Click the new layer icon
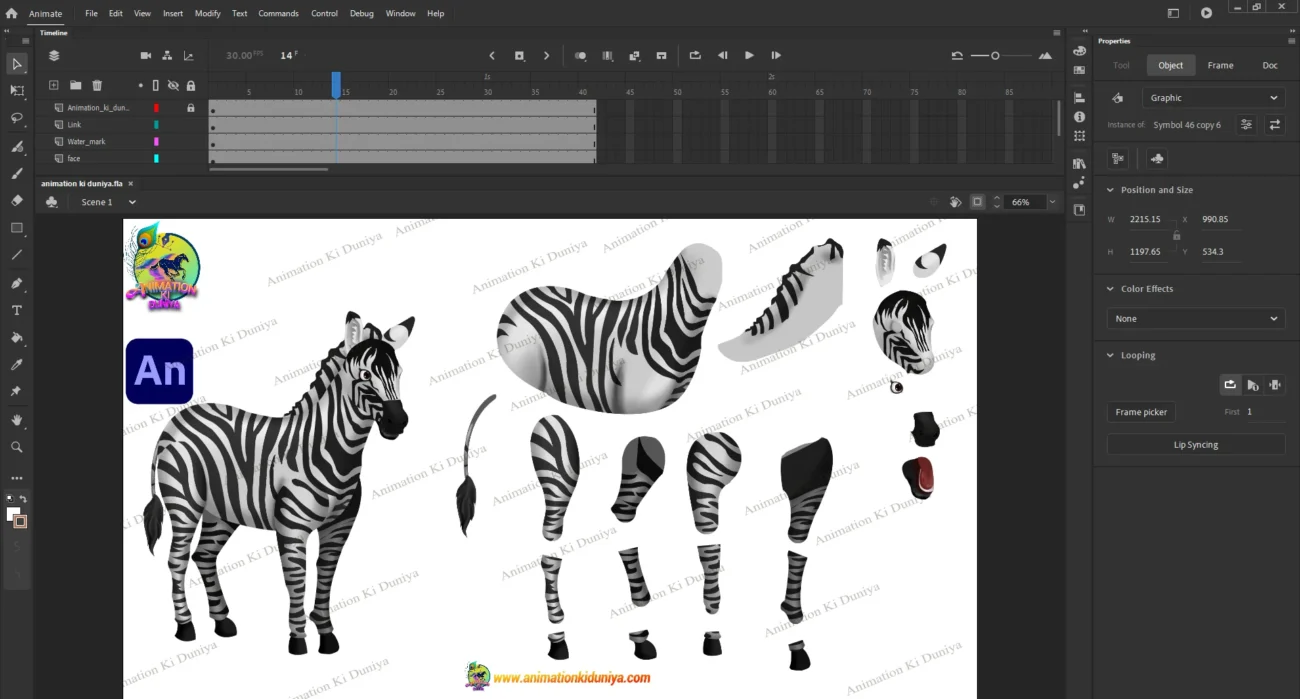 [x=54, y=86]
